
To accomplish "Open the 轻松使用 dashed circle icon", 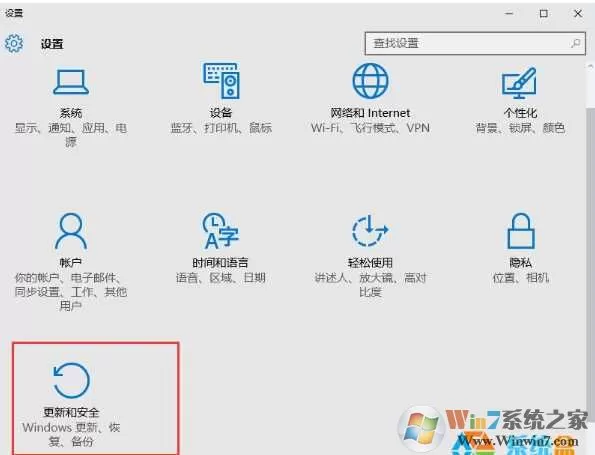I will click(x=370, y=230).
